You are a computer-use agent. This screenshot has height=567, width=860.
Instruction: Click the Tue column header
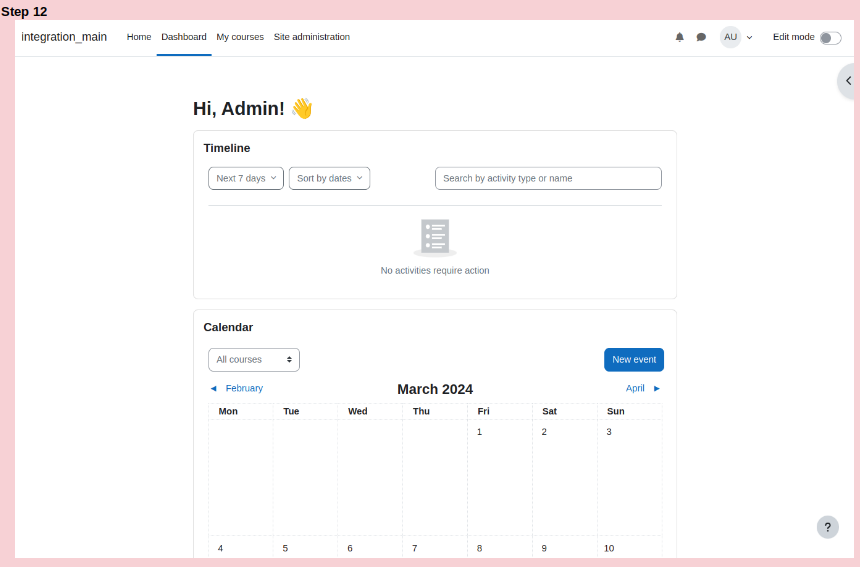point(291,411)
